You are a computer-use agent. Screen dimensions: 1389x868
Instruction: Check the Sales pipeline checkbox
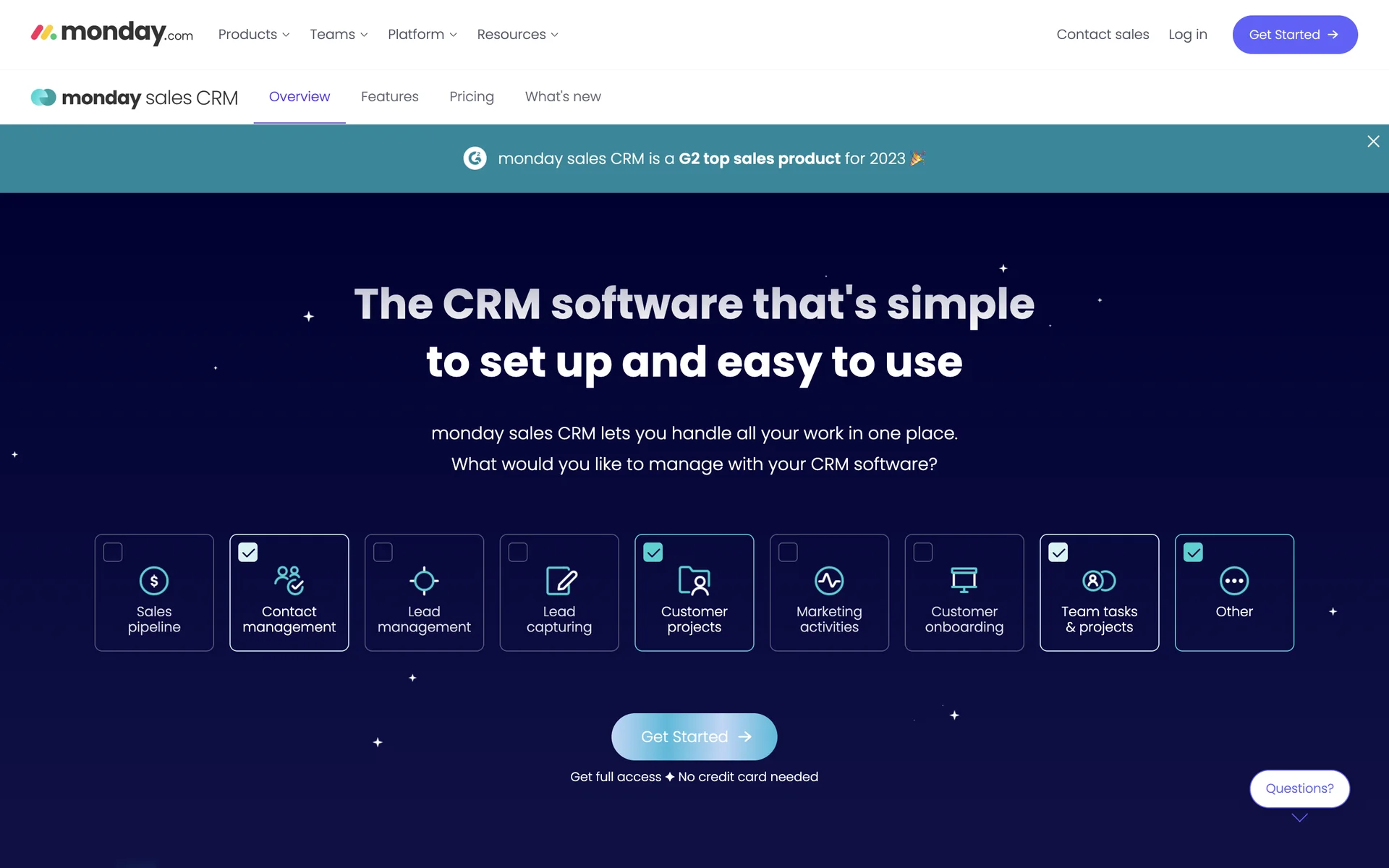pyautogui.click(x=113, y=553)
